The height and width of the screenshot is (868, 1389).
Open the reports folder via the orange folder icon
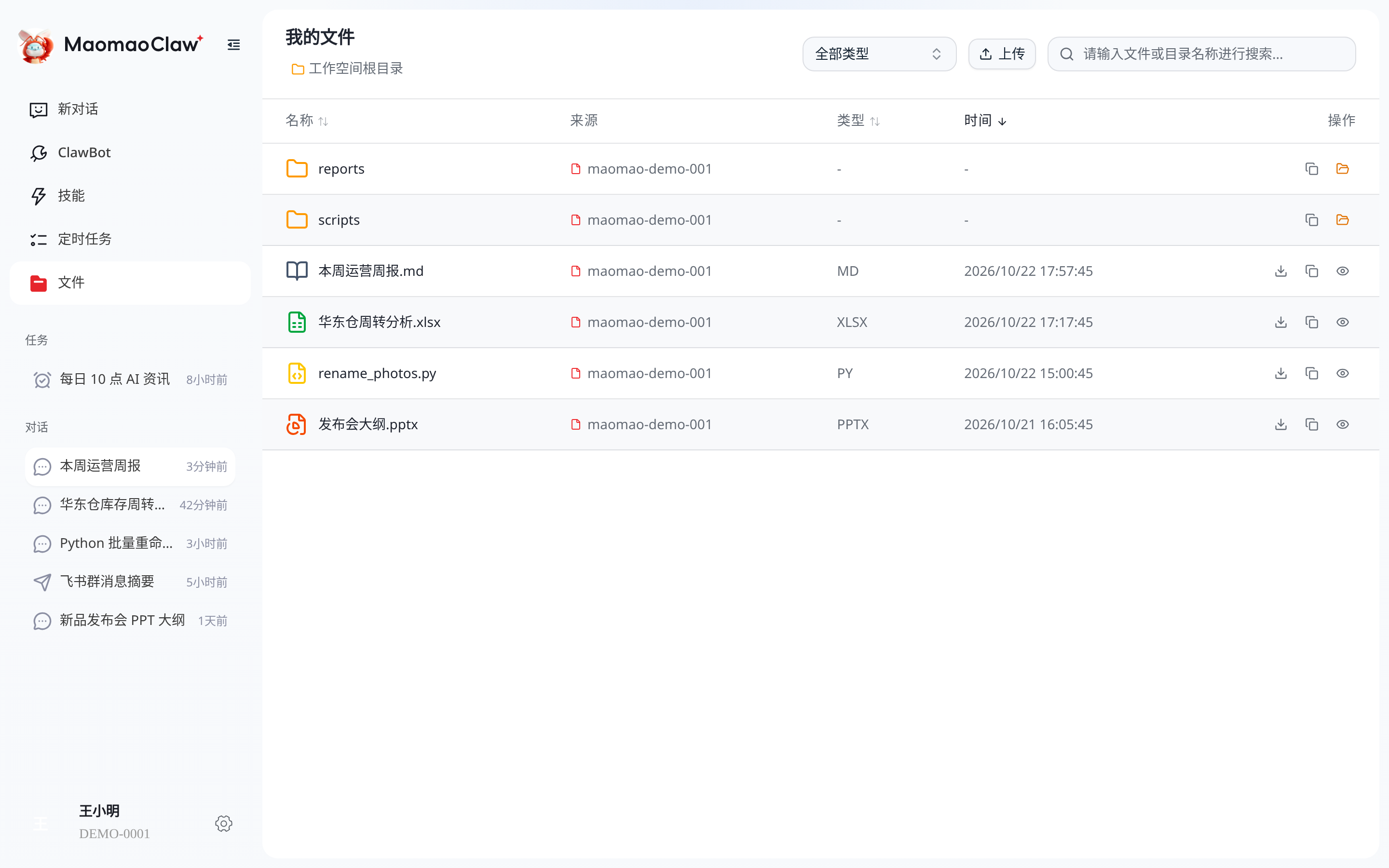pyautogui.click(x=1343, y=169)
